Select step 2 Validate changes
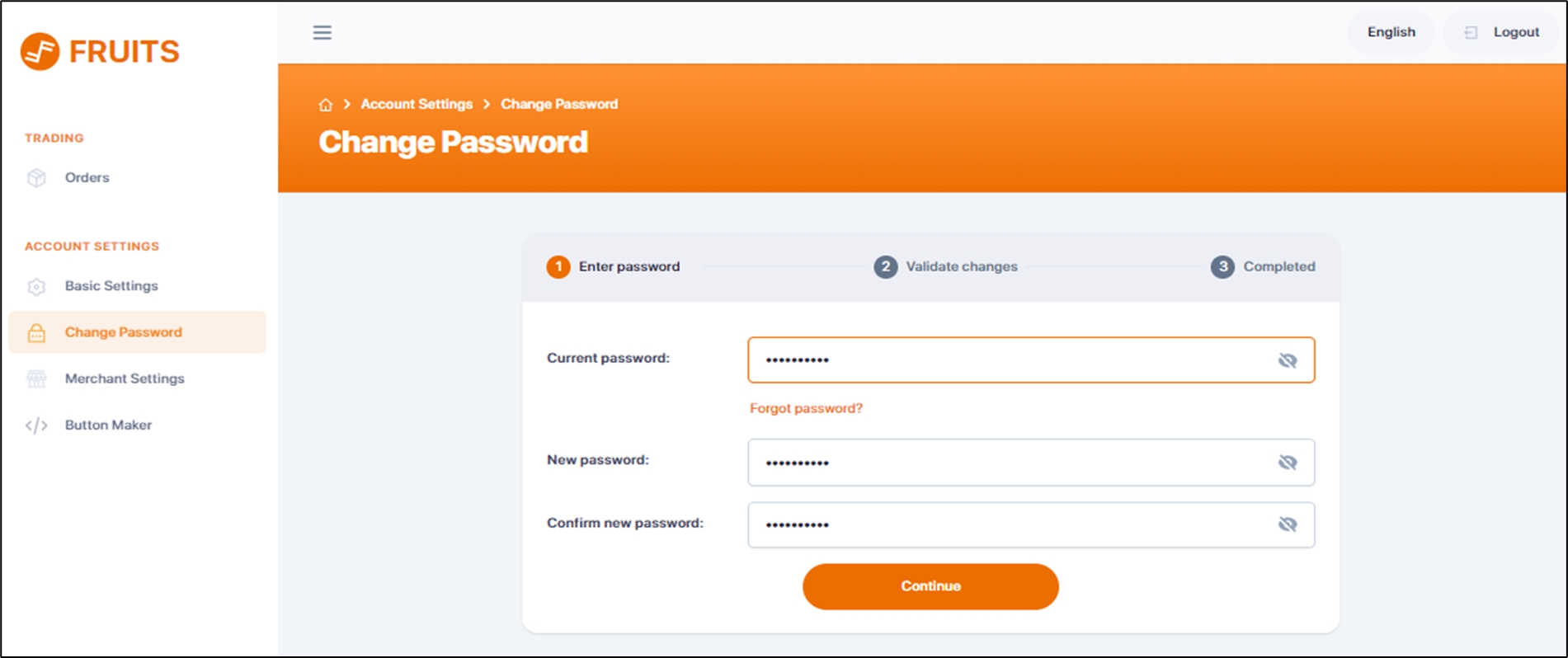Image resolution: width=1568 pixels, height=658 pixels. coord(946,266)
